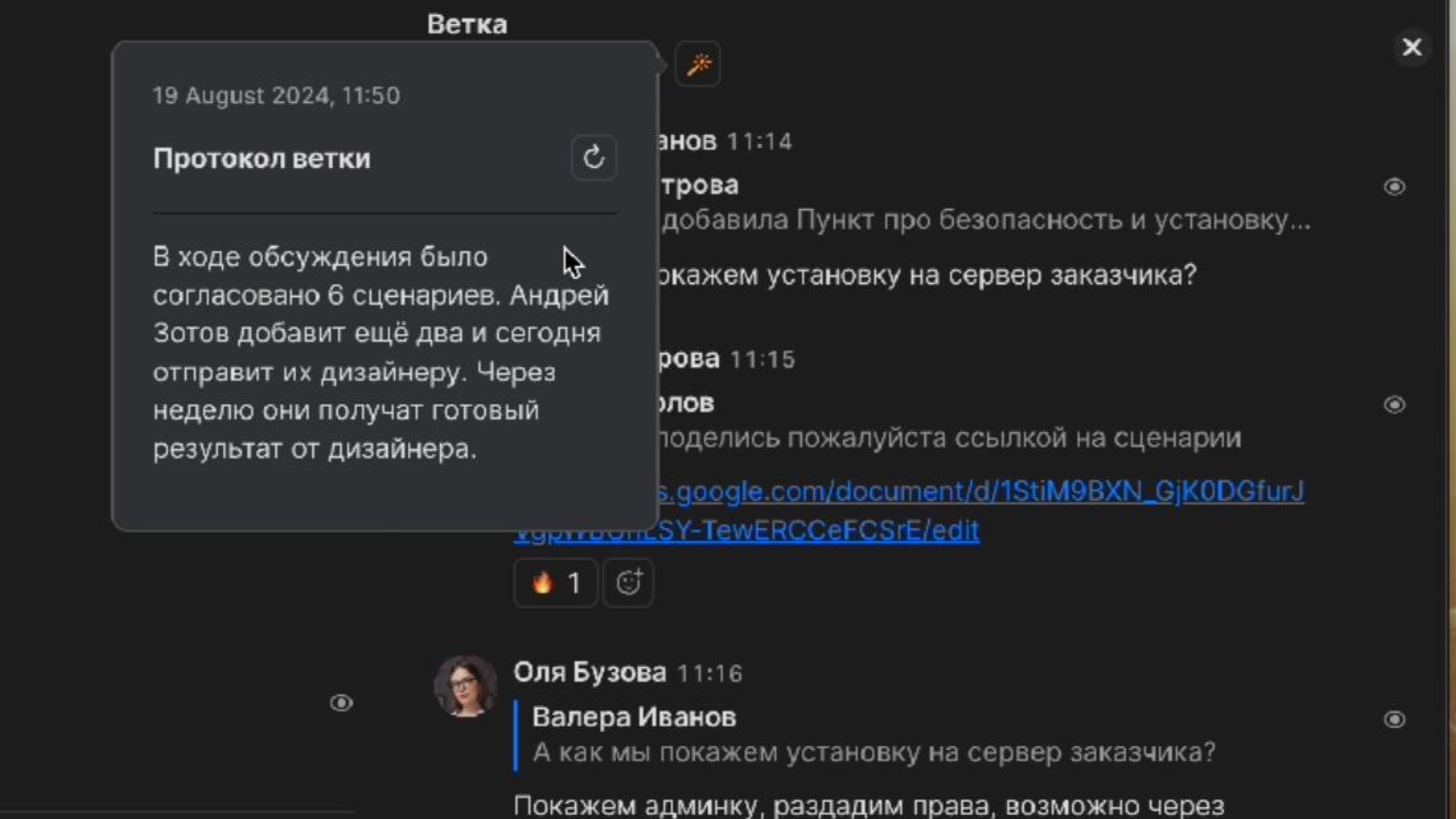Refresh the Протокол ветки summary
The image size is (1456, 819).
pyautogui.click(x=593, y=158)
